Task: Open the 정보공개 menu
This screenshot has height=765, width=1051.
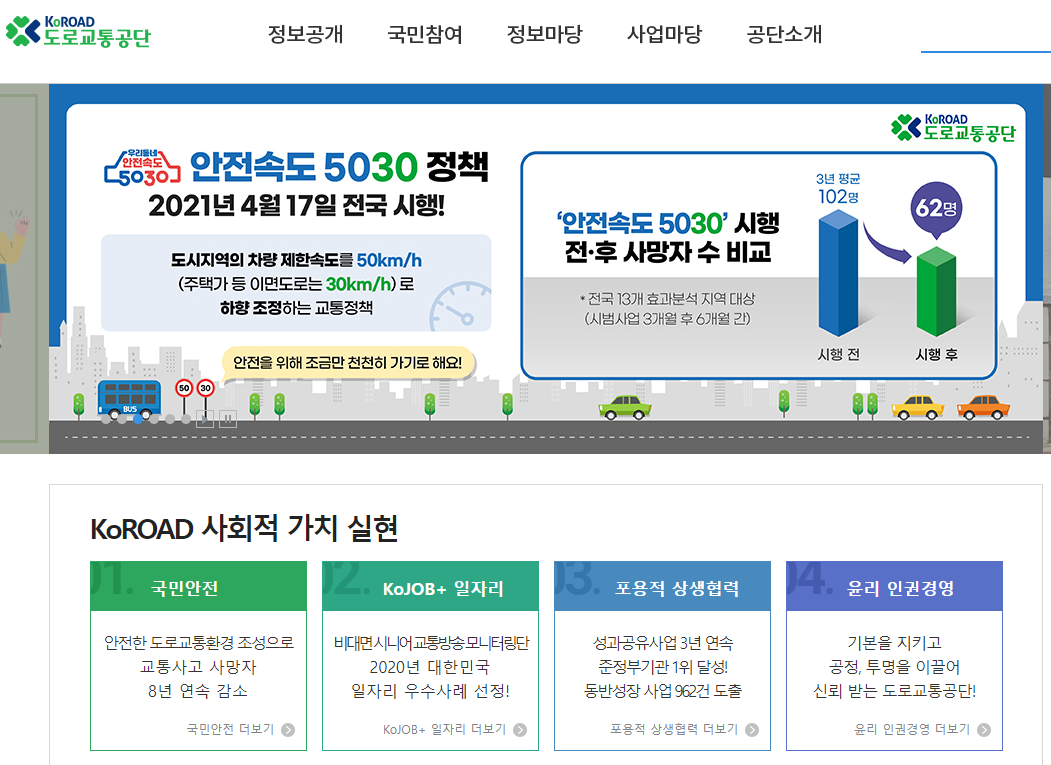Action: pos(306,34)
